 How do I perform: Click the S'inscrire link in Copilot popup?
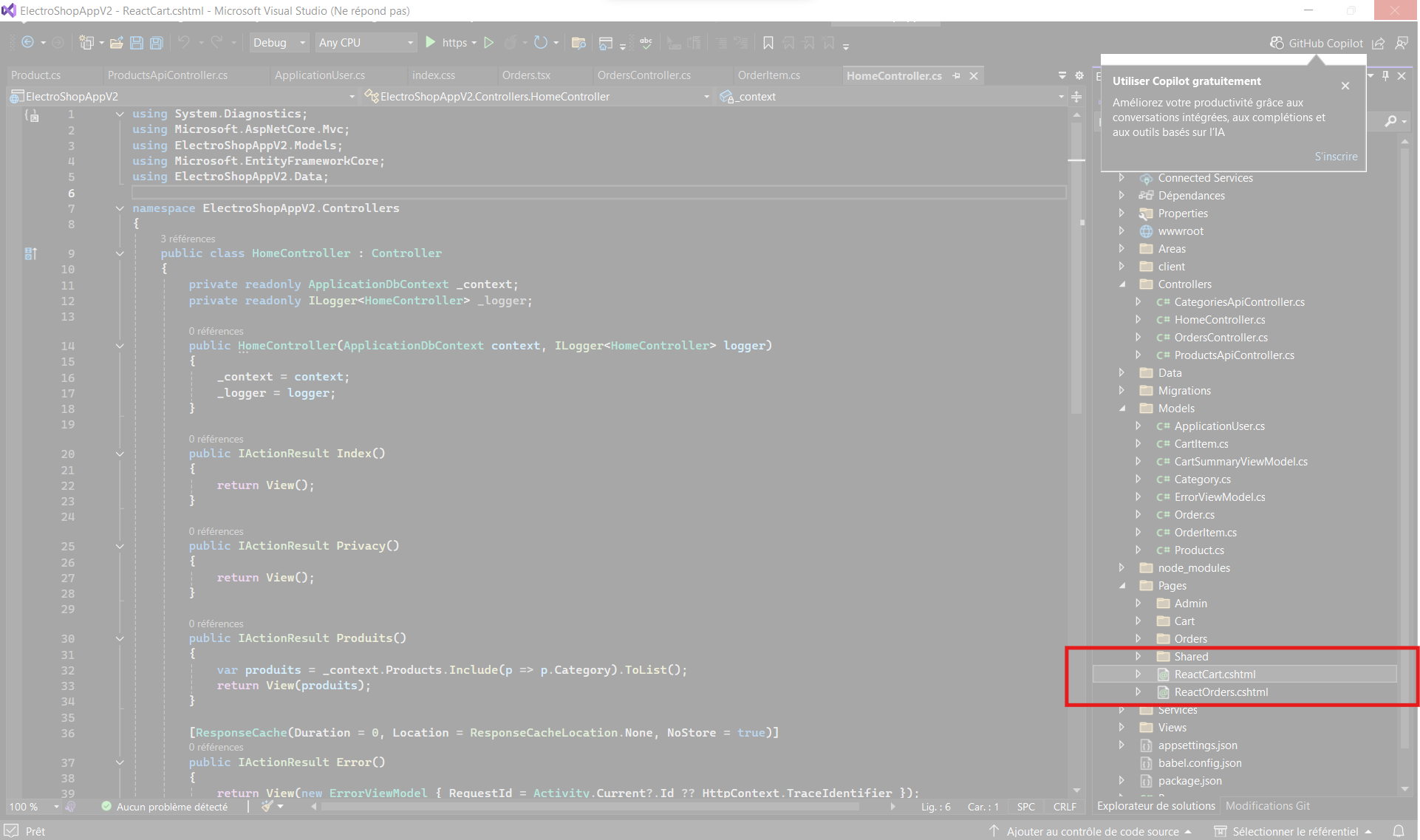click(x=1336, y=157)
